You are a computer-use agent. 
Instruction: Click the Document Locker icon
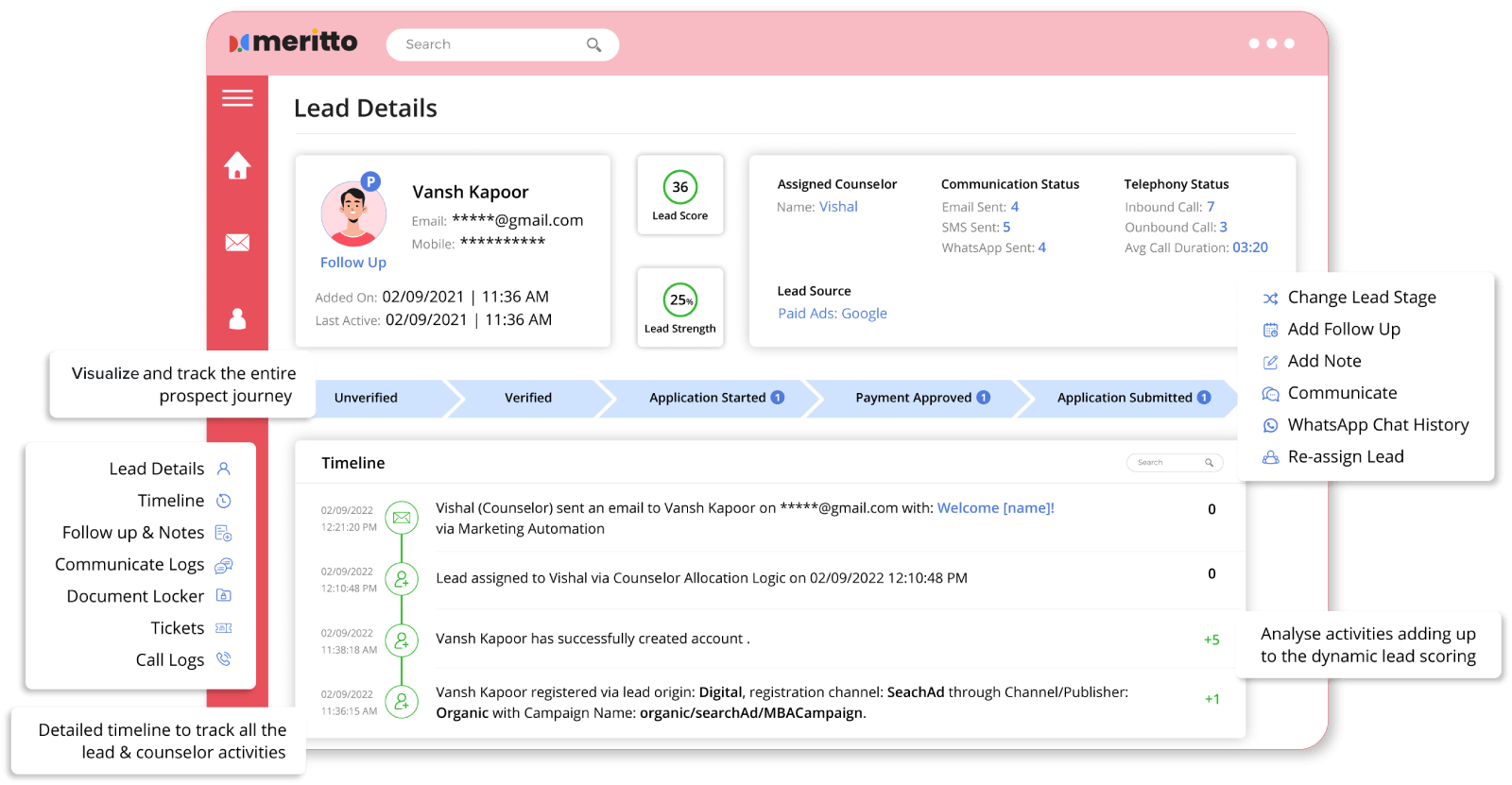click(224, 596)
